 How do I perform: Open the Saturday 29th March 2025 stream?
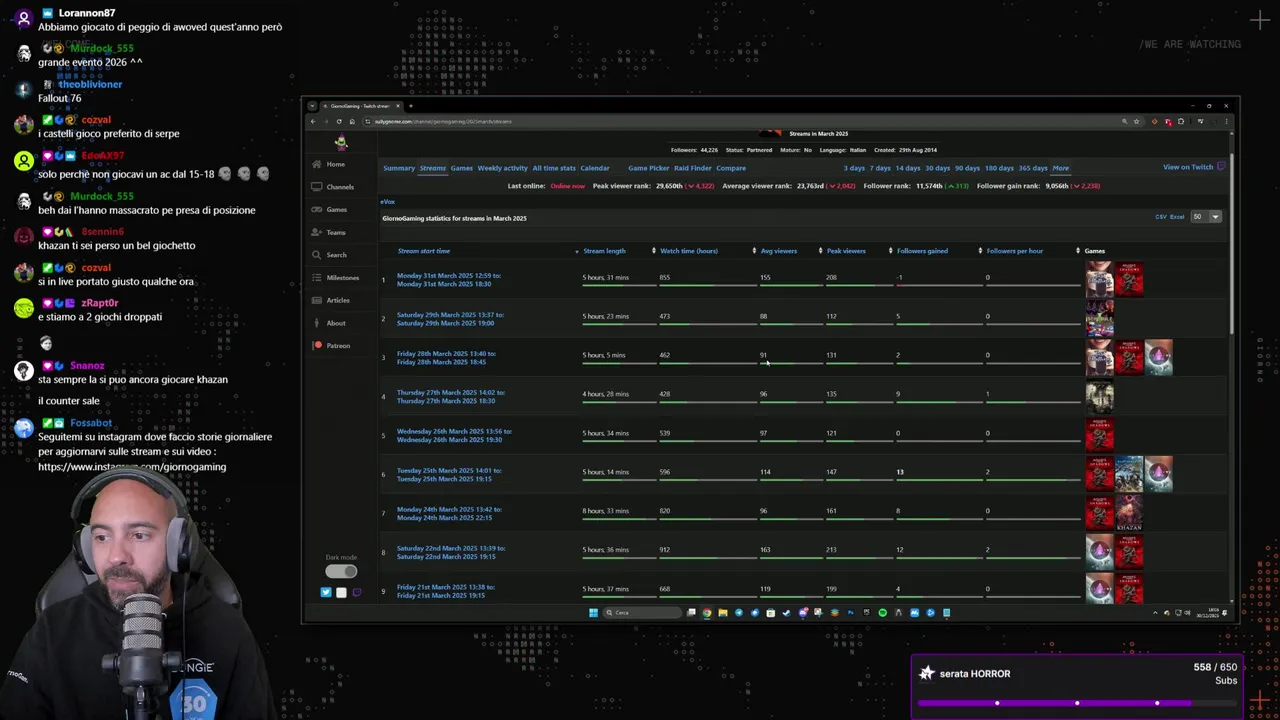point(450,319)
